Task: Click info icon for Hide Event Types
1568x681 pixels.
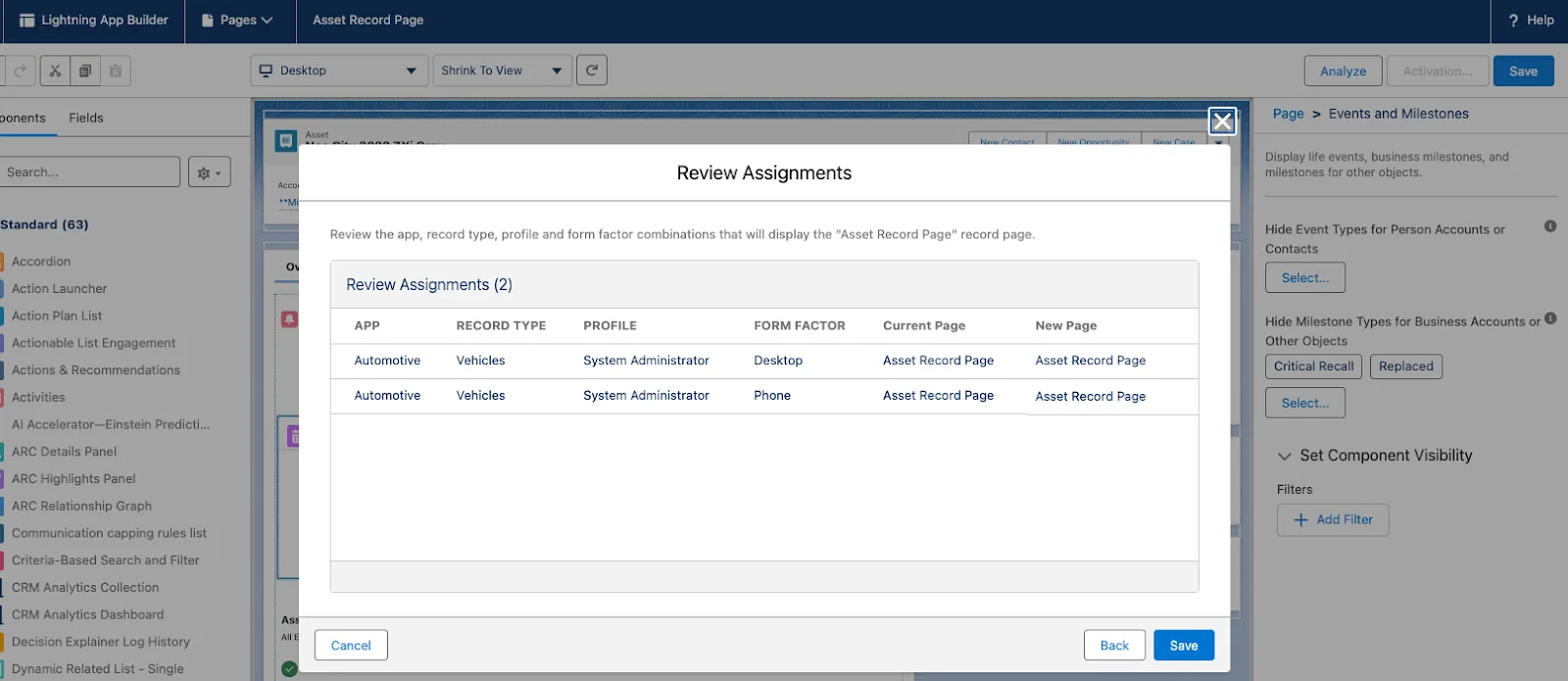Action: point(1550,226)
